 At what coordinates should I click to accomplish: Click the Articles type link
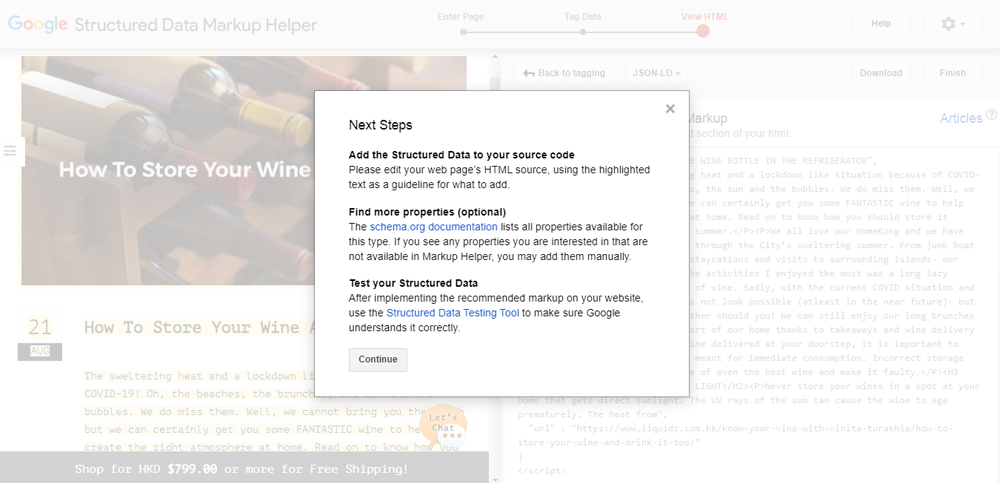point(960,118)
